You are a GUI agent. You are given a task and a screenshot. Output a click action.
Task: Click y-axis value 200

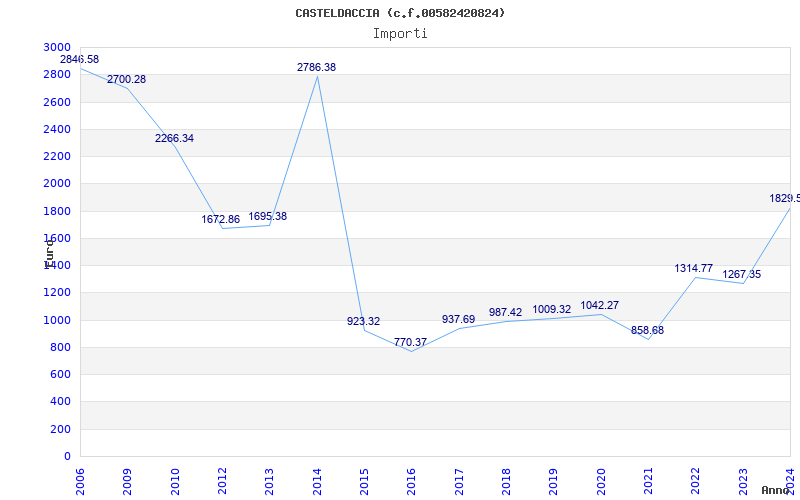pyautogui.click(x=60, y=429)
